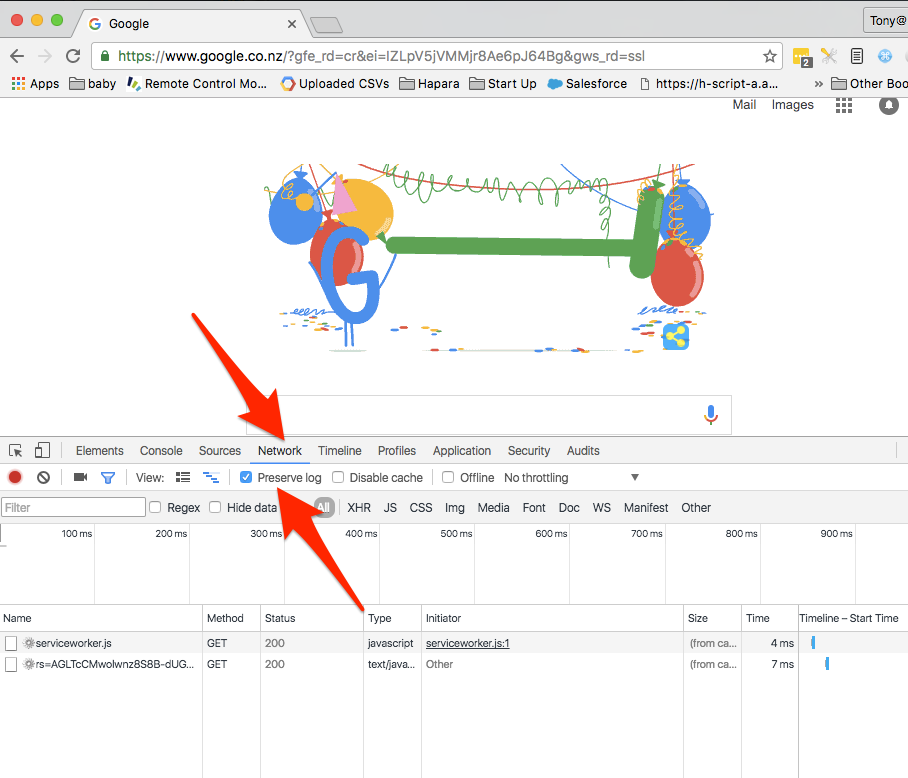Open the Google apps grid launcher
The width and height of the screenshot is (908, 778).
(x=844, y=105)
